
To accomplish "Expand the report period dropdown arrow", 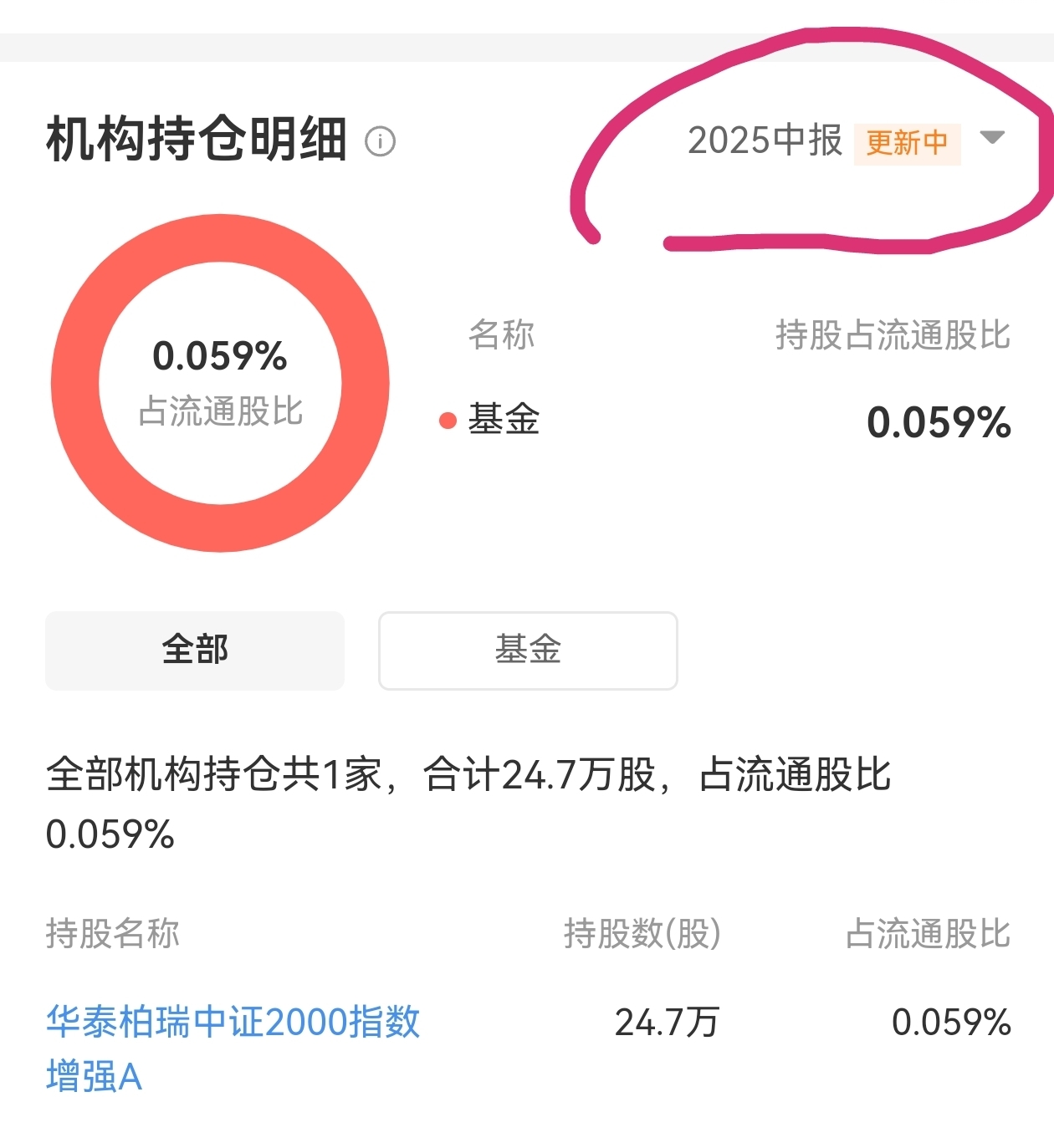I will point(992,138).
